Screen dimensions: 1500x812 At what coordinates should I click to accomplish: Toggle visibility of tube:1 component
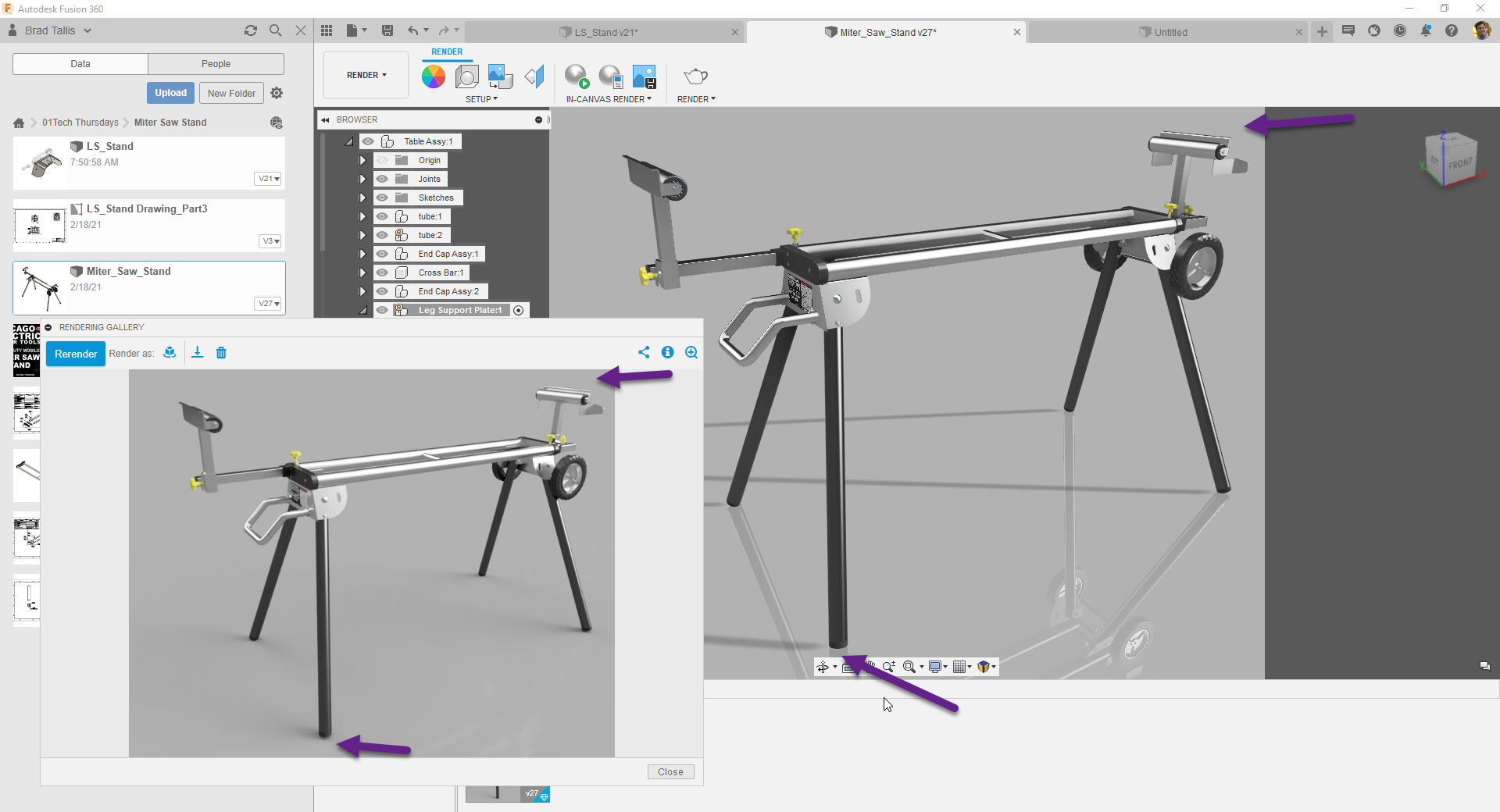pyautogui.click(x=383, y=216)
